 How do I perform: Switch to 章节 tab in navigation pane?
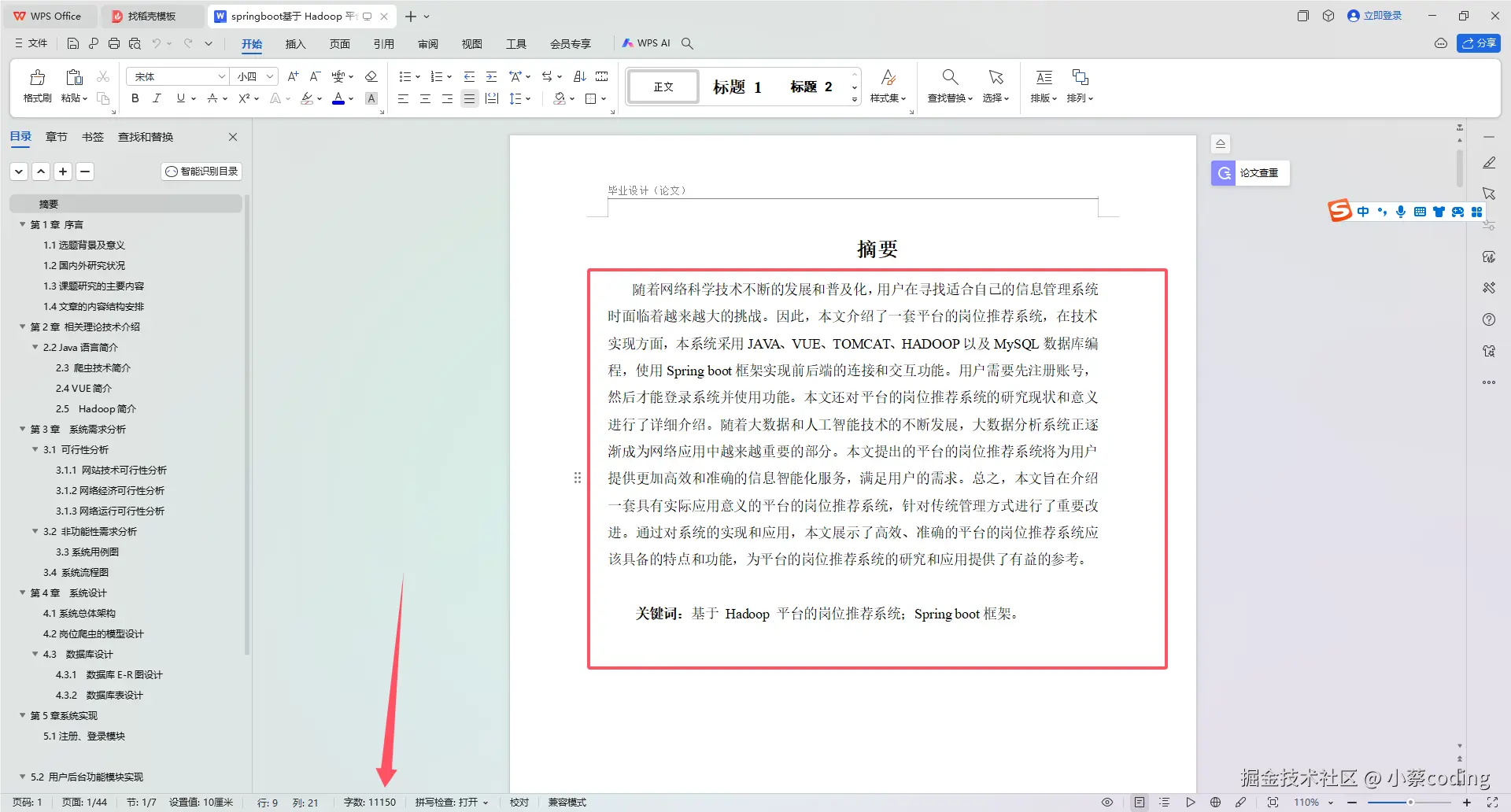[56, 137]
